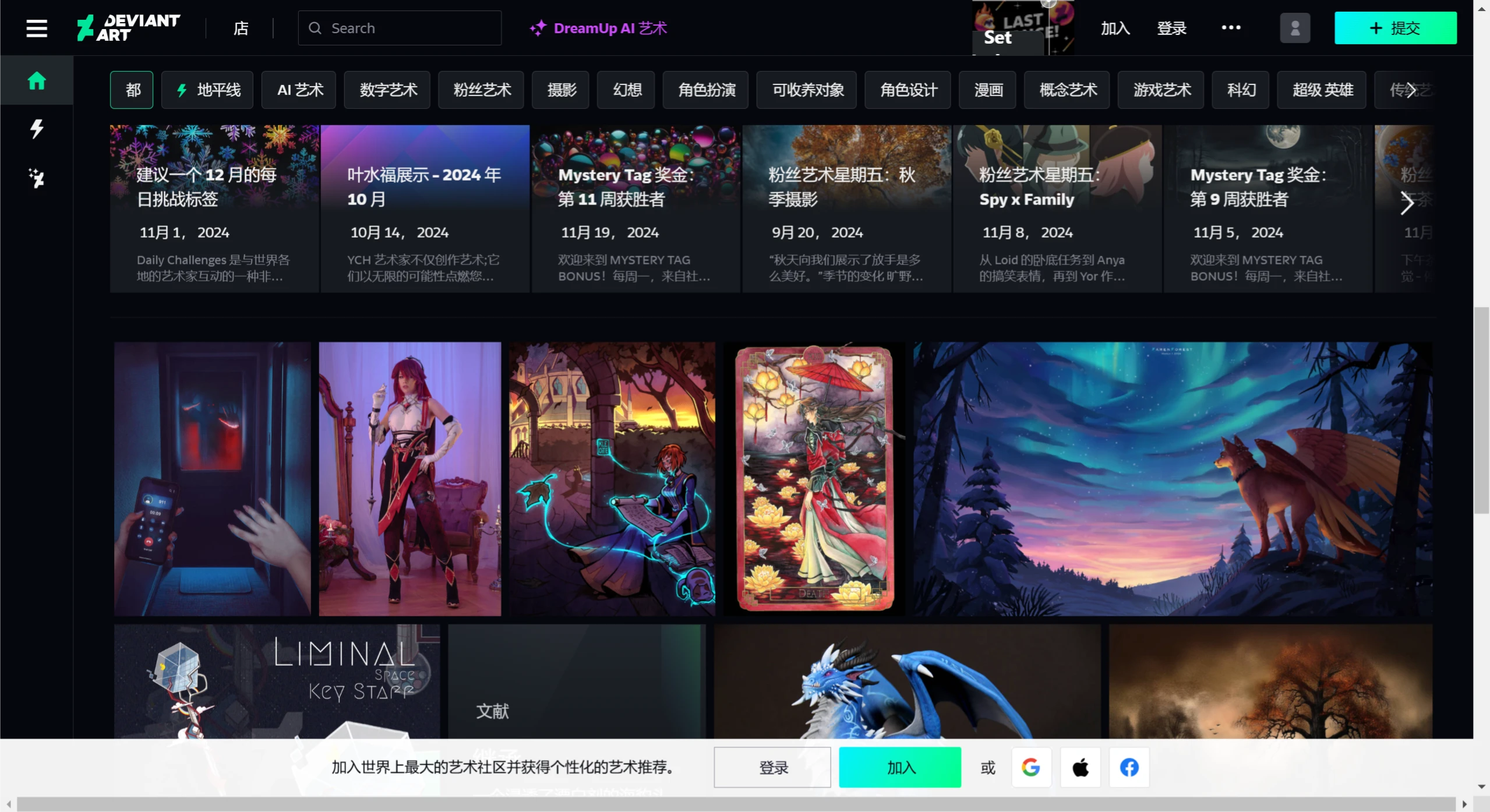Select the 都 category filter

point(132,90)
